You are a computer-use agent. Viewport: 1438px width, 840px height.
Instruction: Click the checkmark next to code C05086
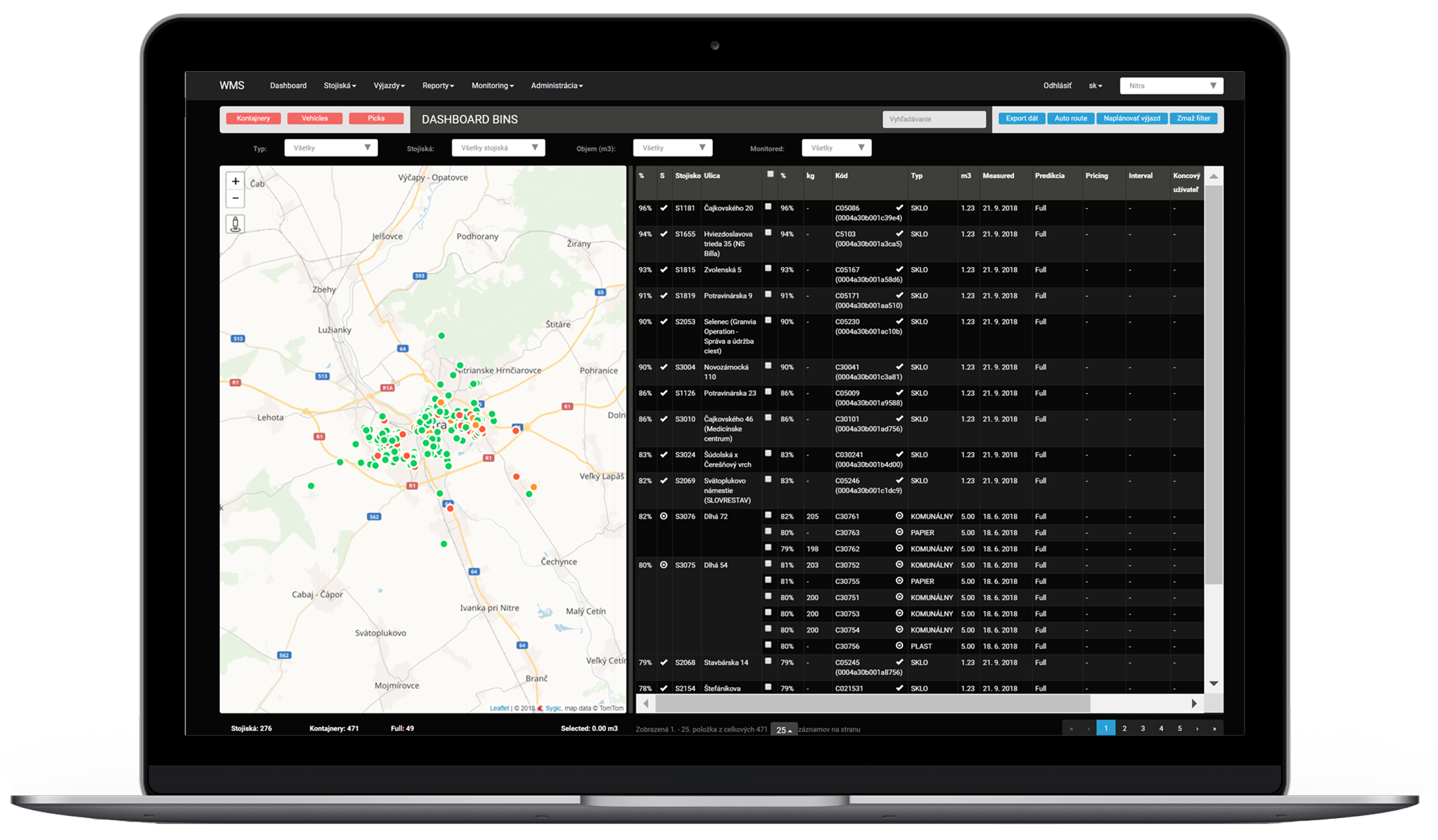click(899, 208)
